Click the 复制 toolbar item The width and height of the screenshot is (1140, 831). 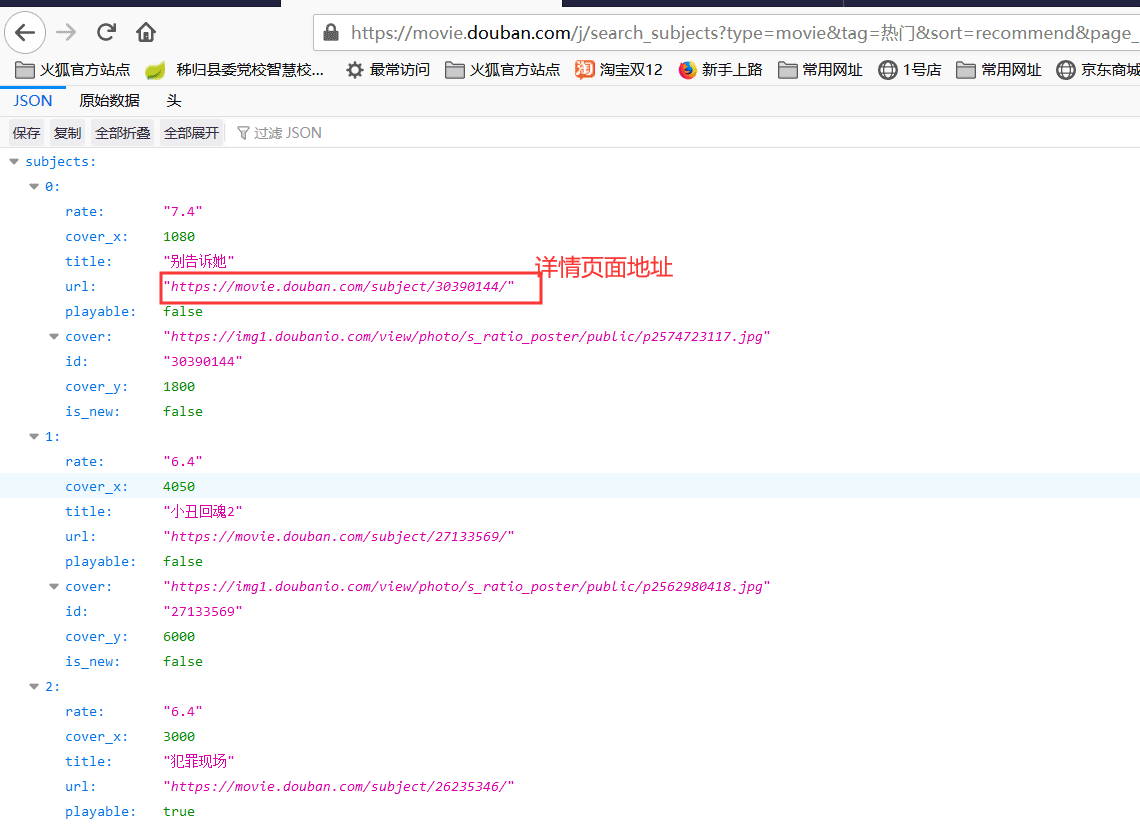[x=67, y=132]
